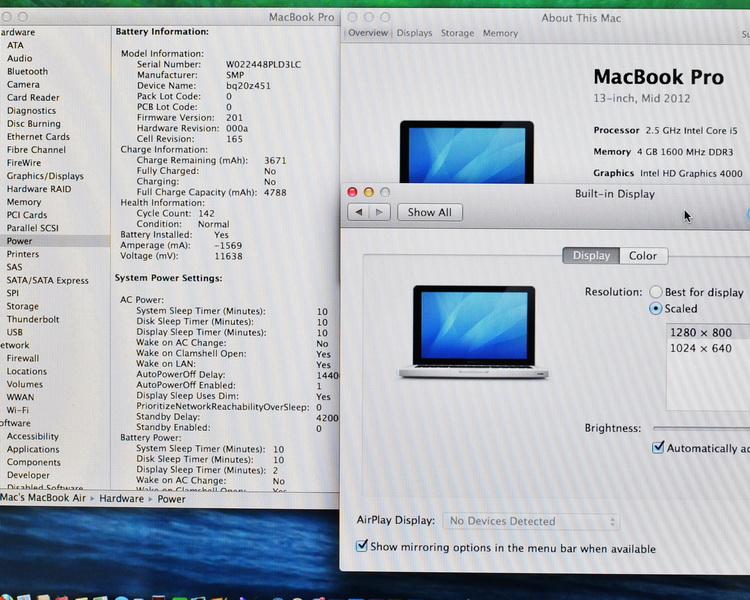This screenshot has height=600, width=750.
Task: Select Firewall in the sidebar
Action: (x=23, y=358)
